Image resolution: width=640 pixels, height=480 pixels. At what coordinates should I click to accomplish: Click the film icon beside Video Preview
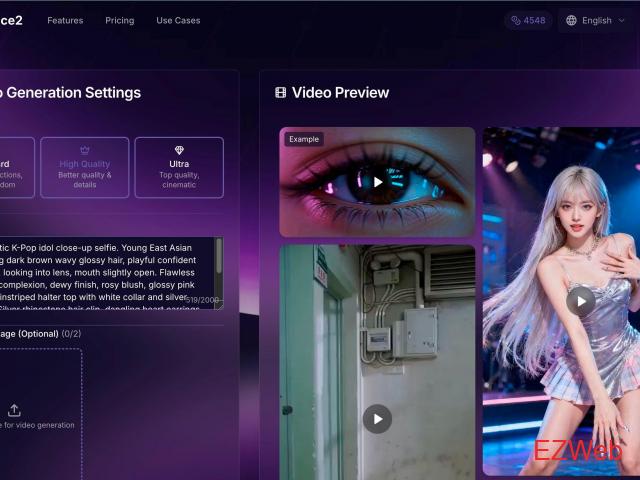[x=281, y=93]
